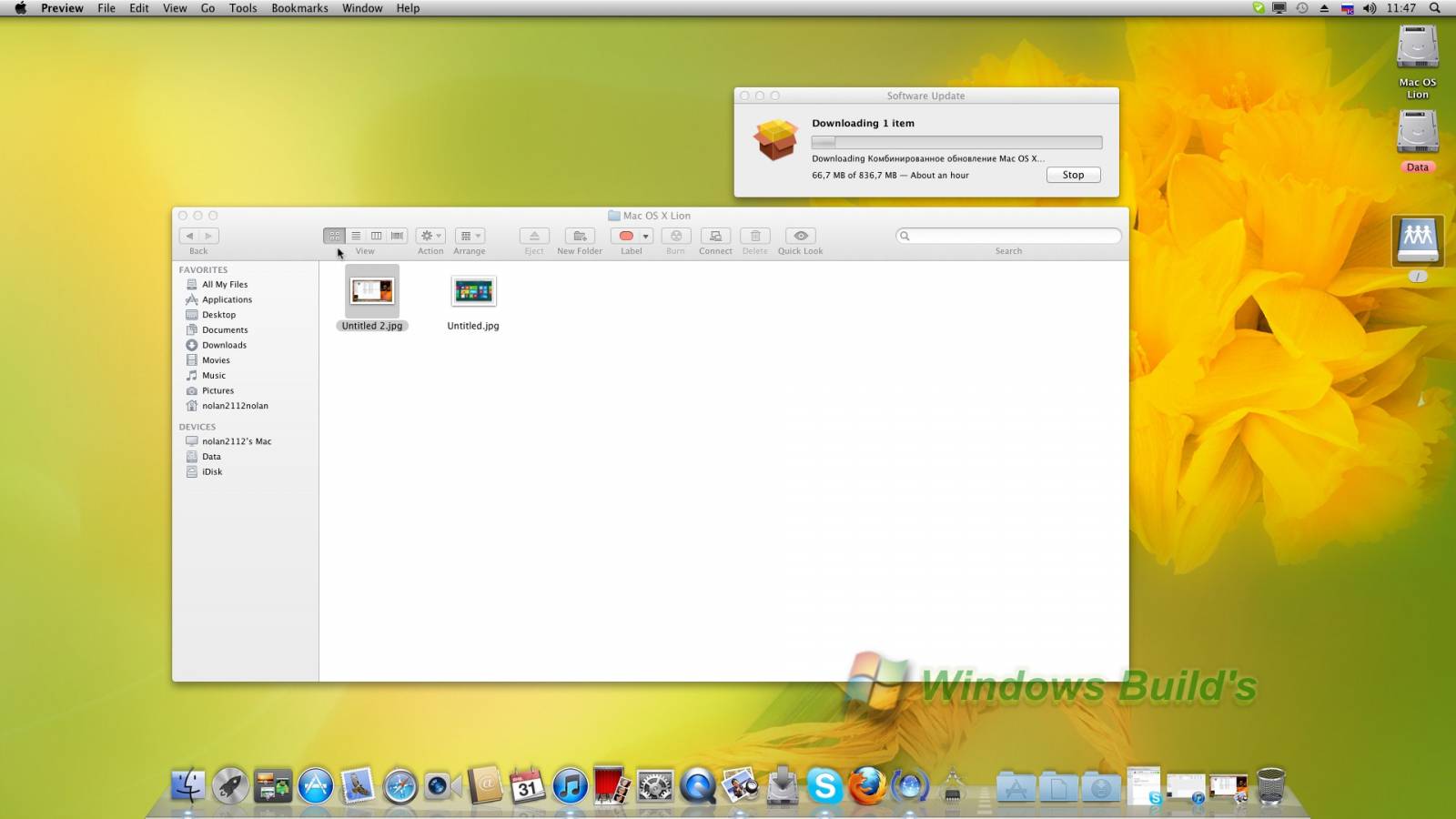The width and height of the screenshot is (1456, 819).
Task: Switch Finder to column view
Action: pos(376,236)
